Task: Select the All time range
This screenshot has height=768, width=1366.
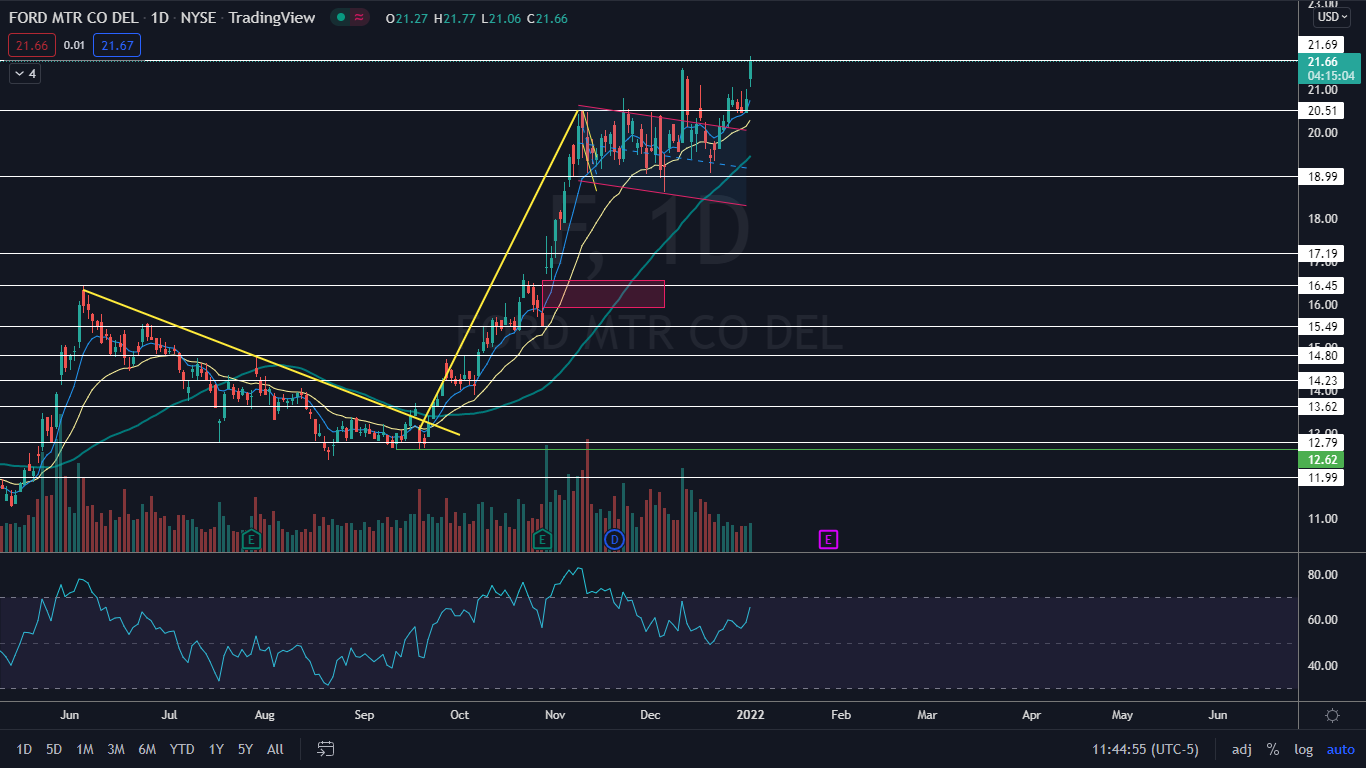Action: (276, 749)
